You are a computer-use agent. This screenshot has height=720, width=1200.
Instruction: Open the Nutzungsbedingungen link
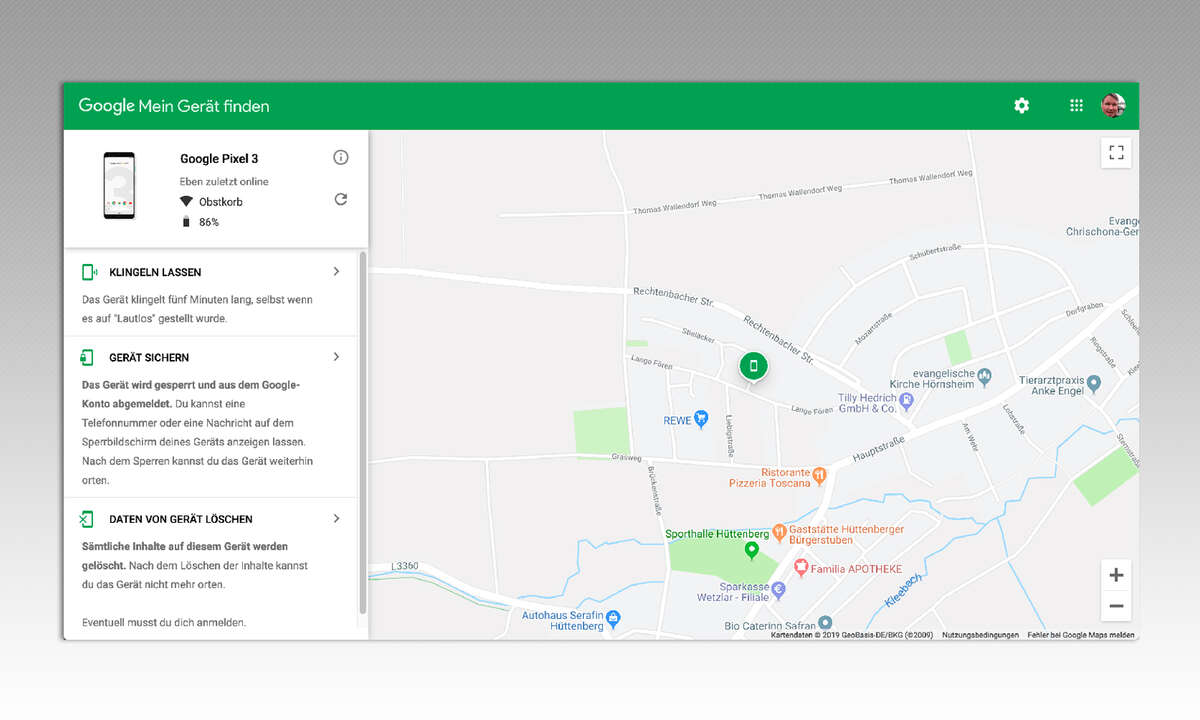point(980,635)
